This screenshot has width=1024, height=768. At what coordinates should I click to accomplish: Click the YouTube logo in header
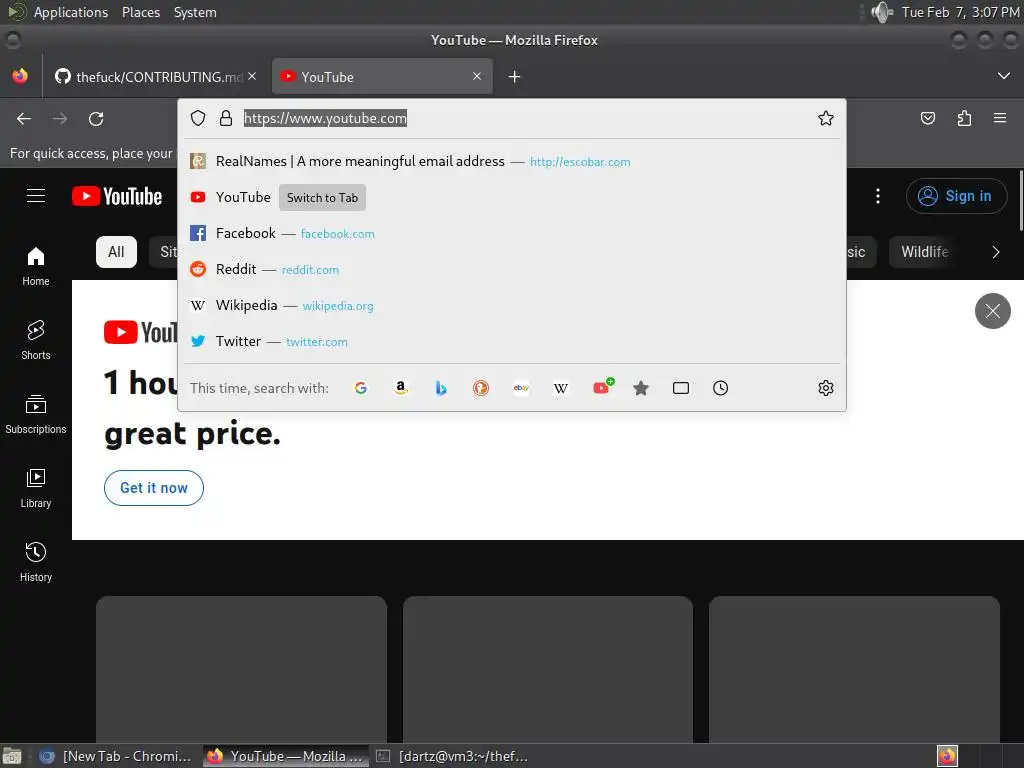(117, 196)
